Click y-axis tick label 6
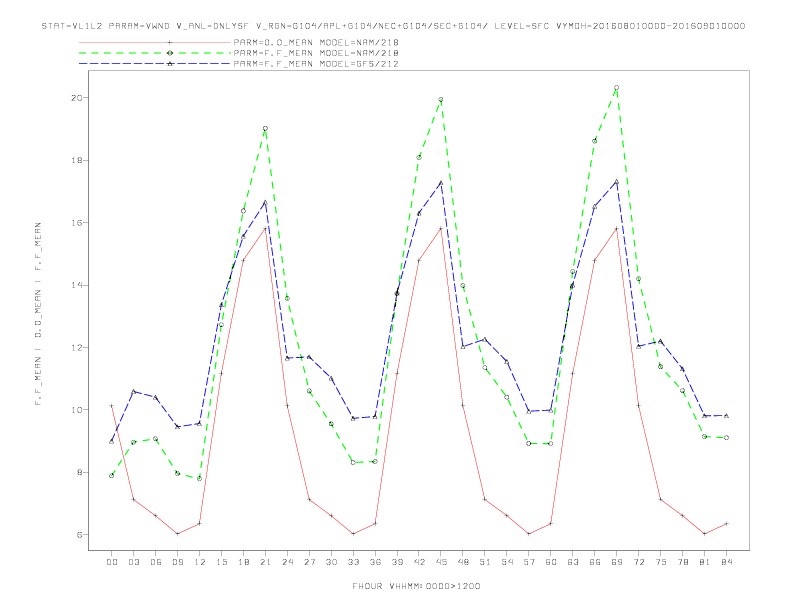Viewport: 792px width, 612px height. click(x=80, y=534)
